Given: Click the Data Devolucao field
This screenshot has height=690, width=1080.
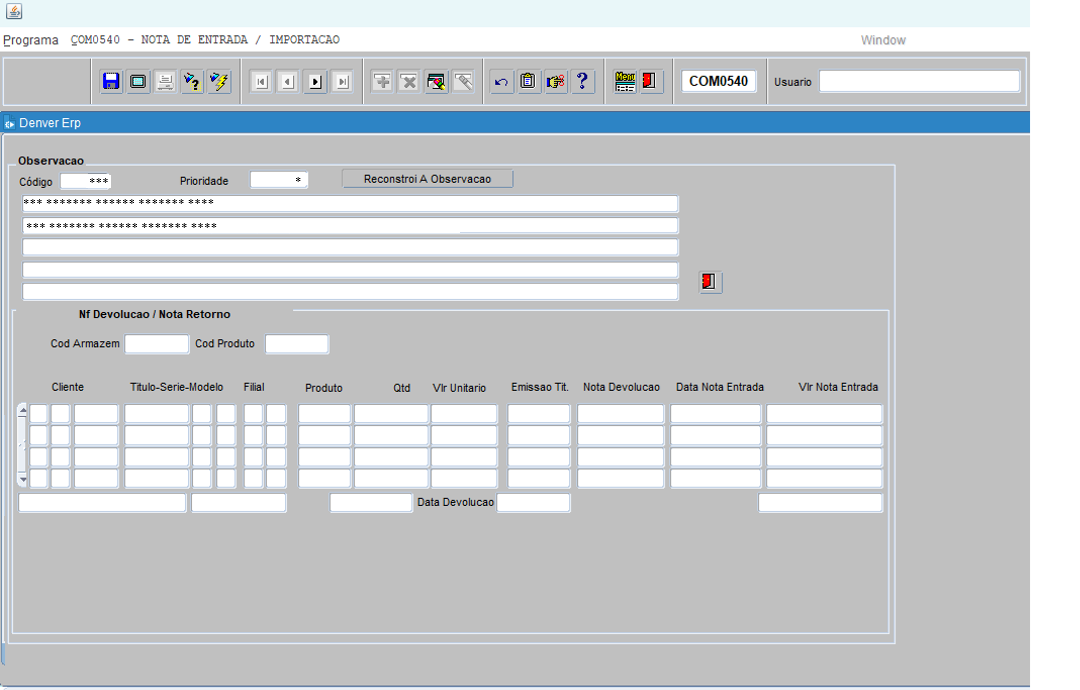Looking at the screenshot, I should pyautogui.click(x=533, y=503).
